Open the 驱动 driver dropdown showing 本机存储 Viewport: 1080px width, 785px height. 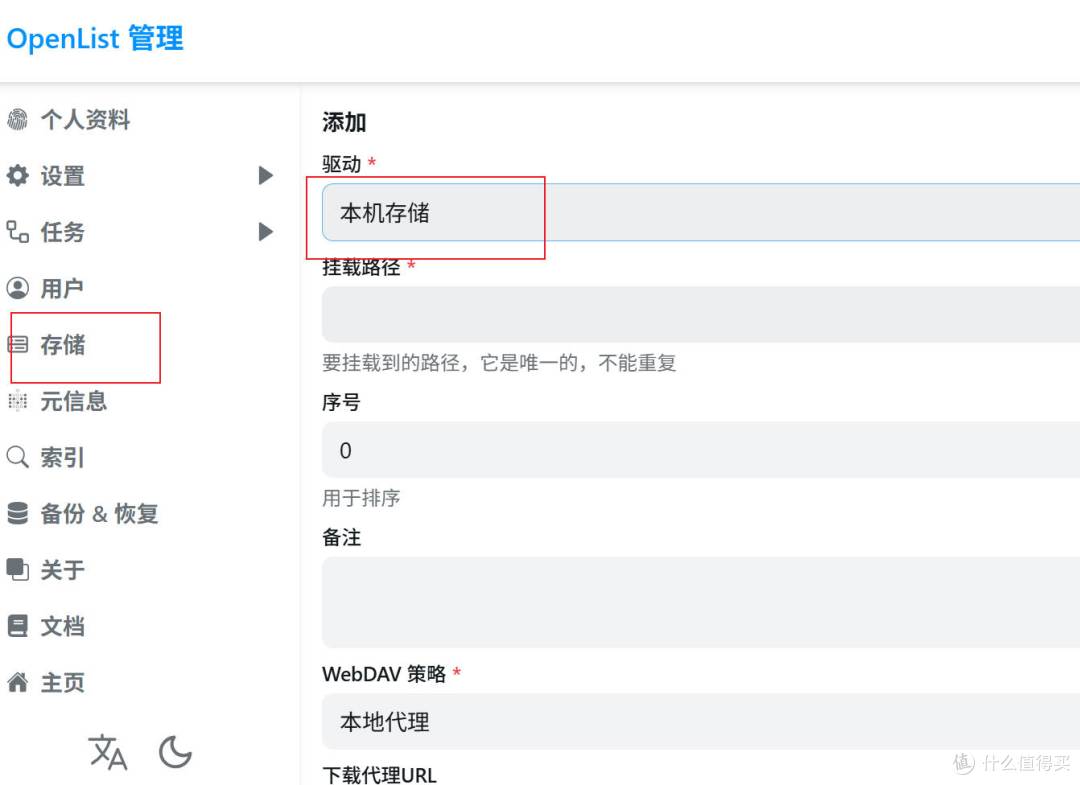(x=600, y=212)
